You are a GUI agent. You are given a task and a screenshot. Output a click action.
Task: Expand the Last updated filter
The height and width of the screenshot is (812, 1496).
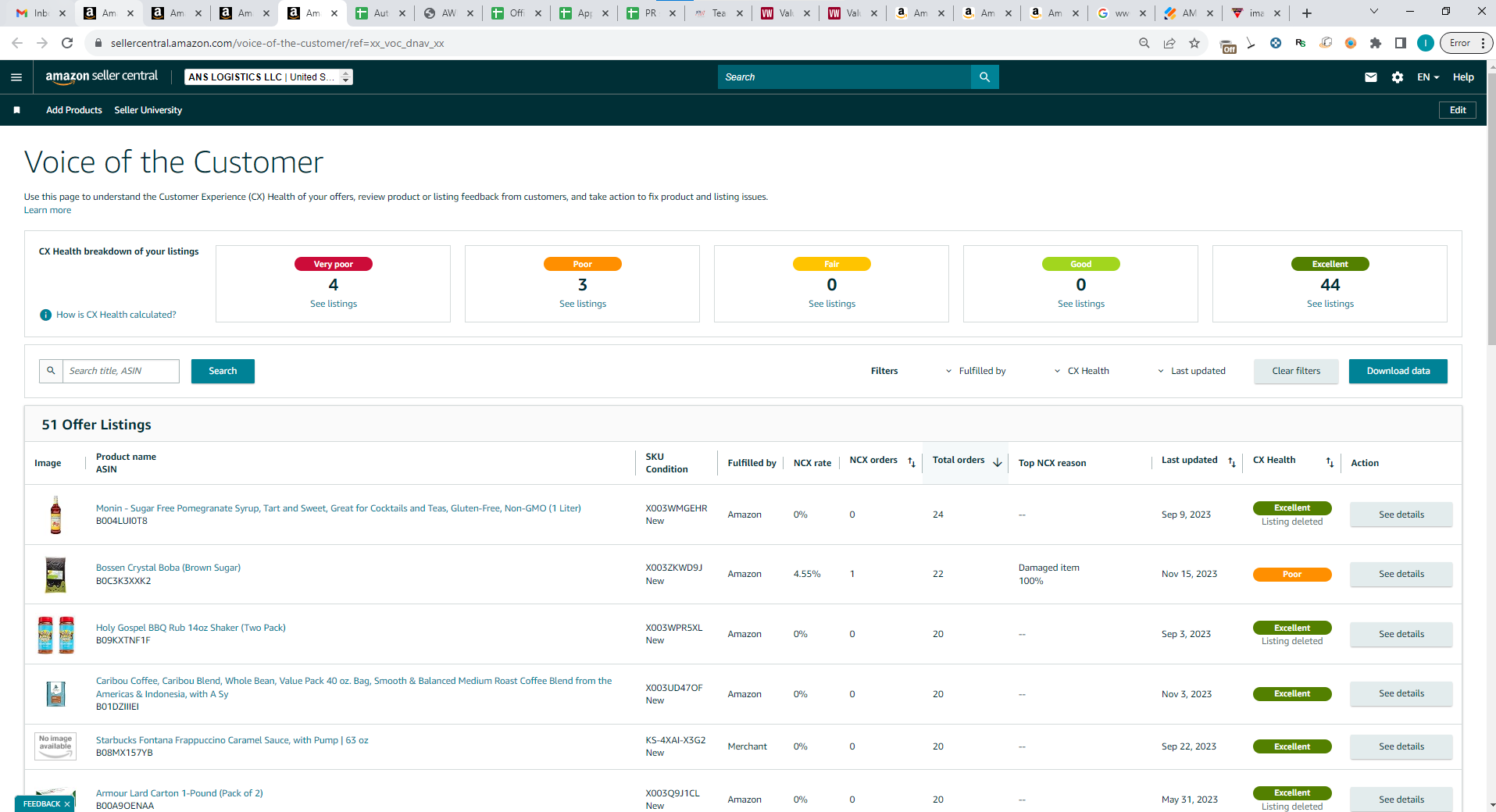(1191, 371)
